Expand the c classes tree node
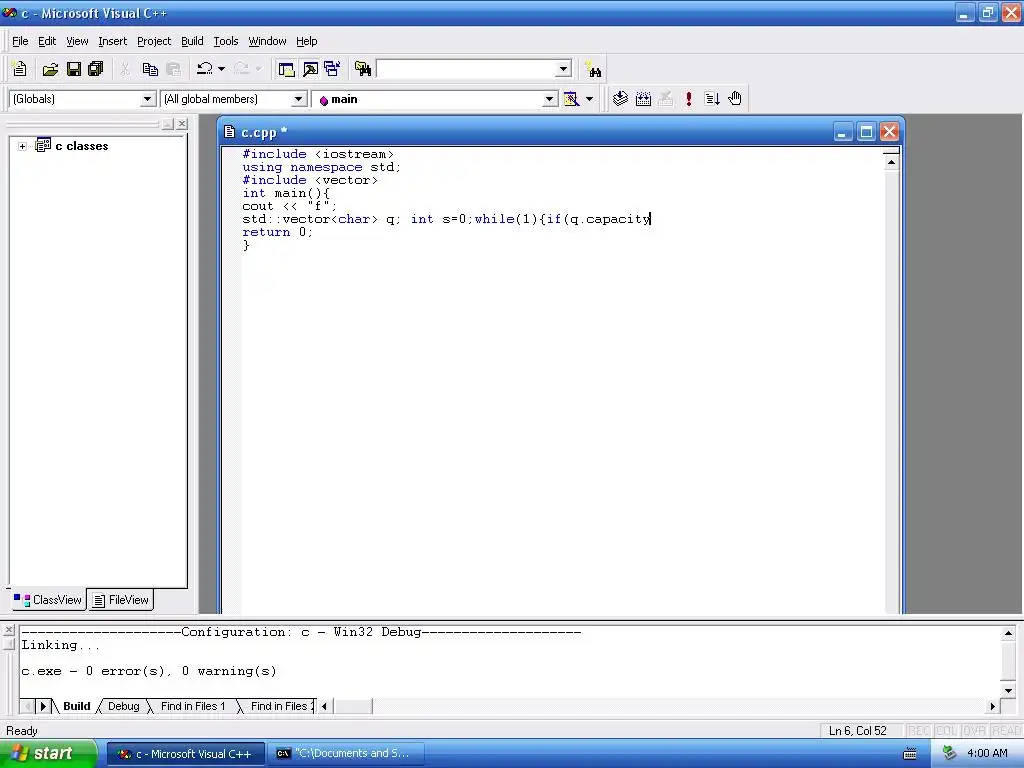 pyautogui.click(x=22, y=146)
